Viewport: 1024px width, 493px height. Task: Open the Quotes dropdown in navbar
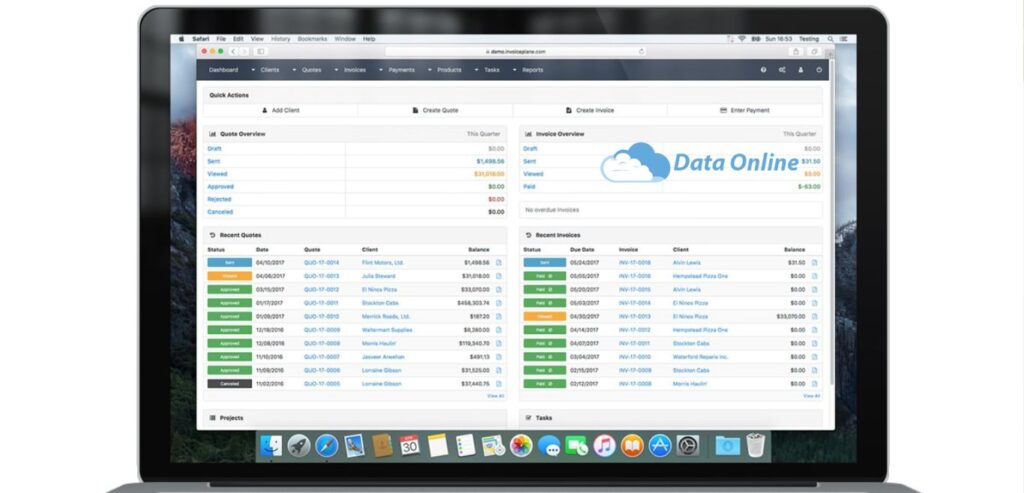(312, 70)
